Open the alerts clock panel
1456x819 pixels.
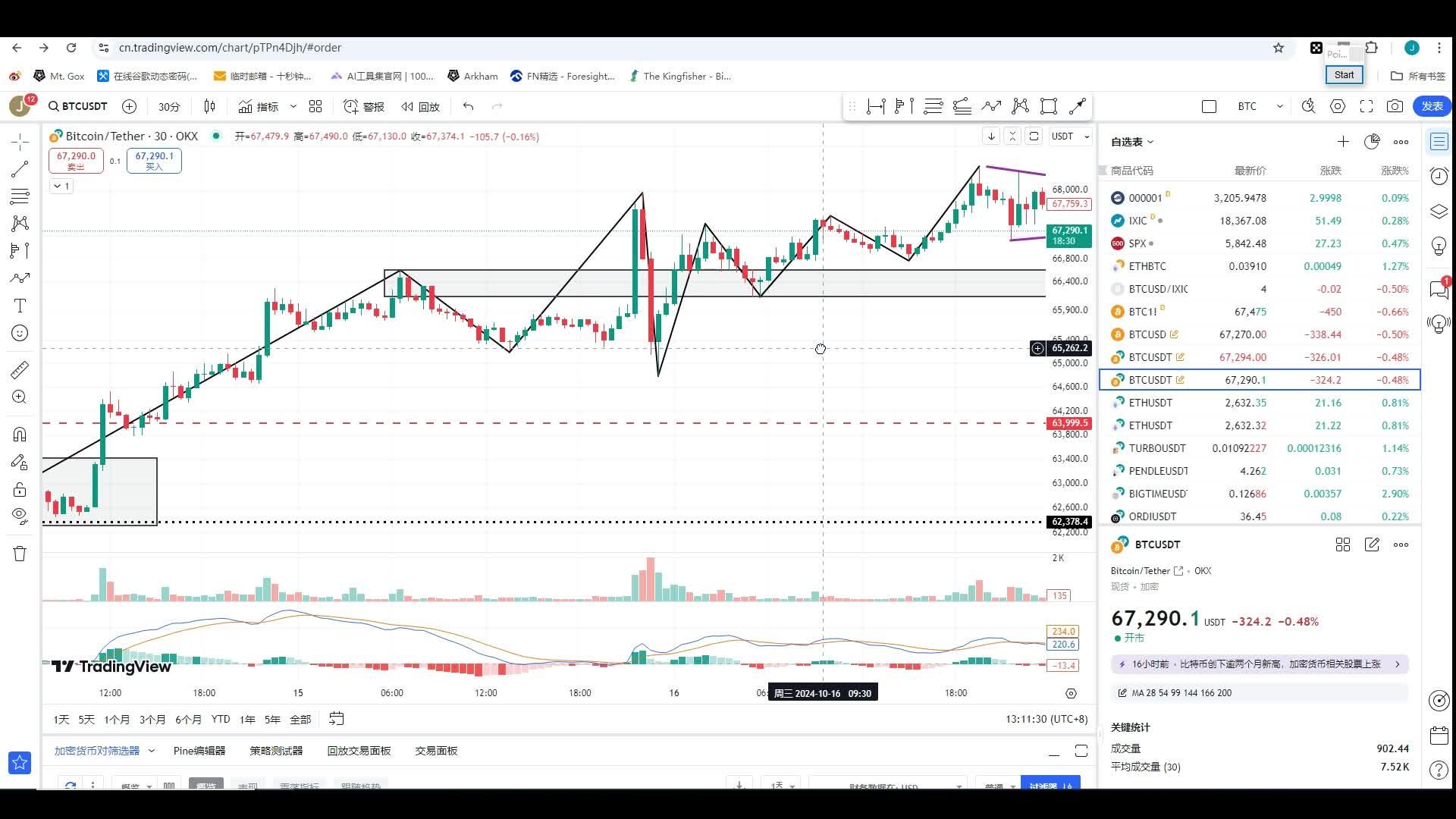[x=1439, y=177]
